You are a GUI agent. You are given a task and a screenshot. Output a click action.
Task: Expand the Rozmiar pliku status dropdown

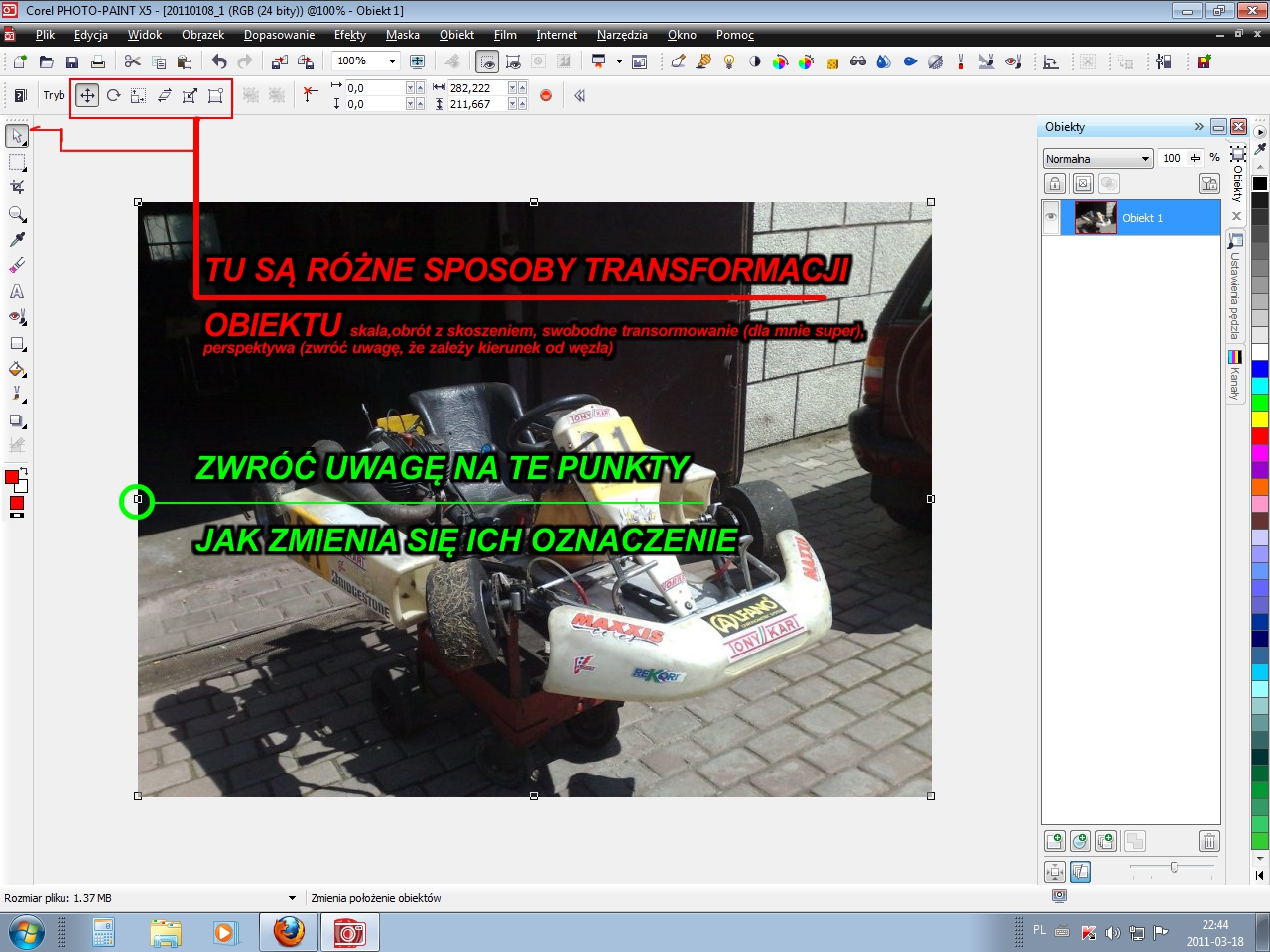[292, 898]
